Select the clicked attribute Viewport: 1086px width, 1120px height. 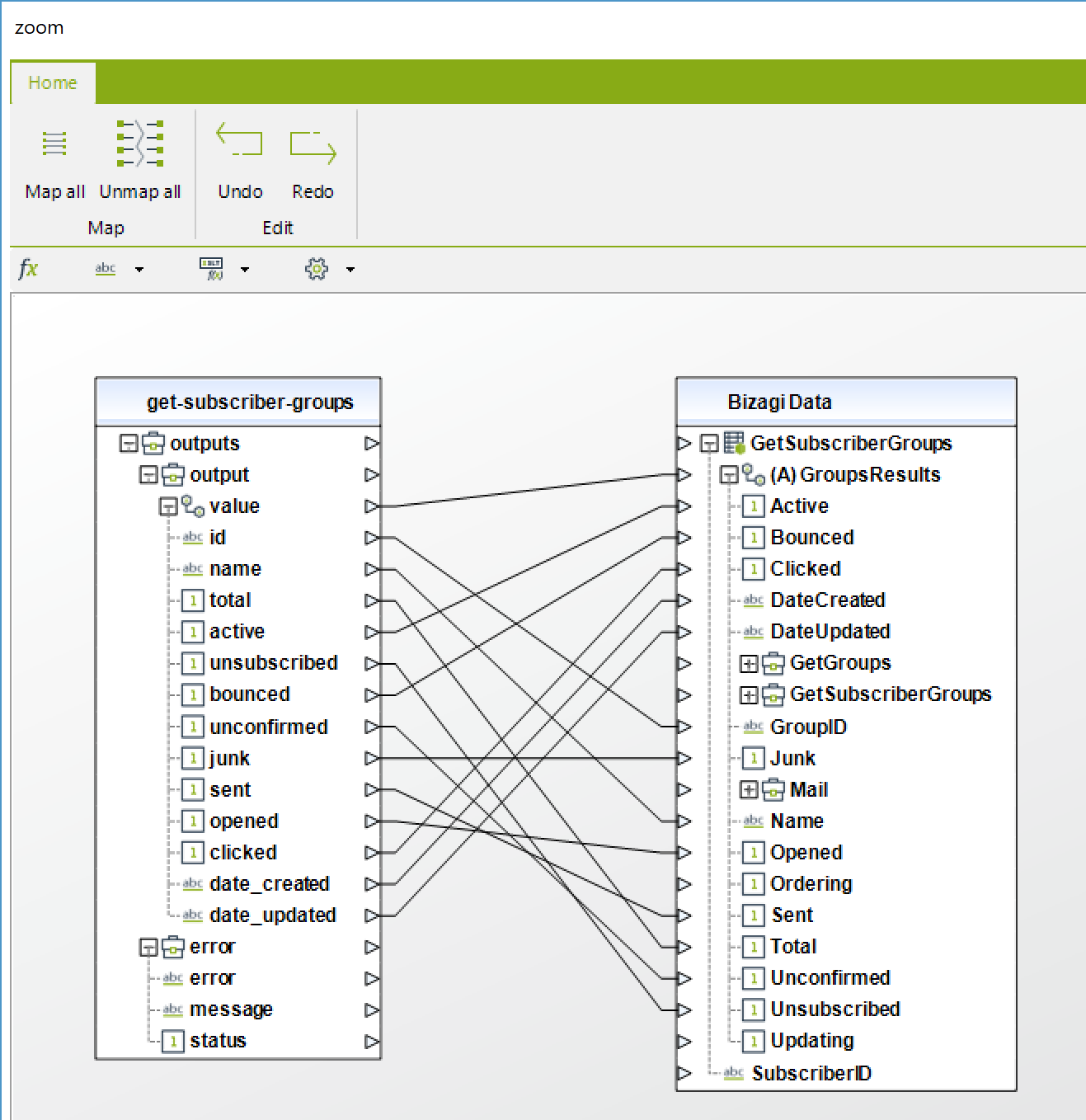click(x=243, y=853)
